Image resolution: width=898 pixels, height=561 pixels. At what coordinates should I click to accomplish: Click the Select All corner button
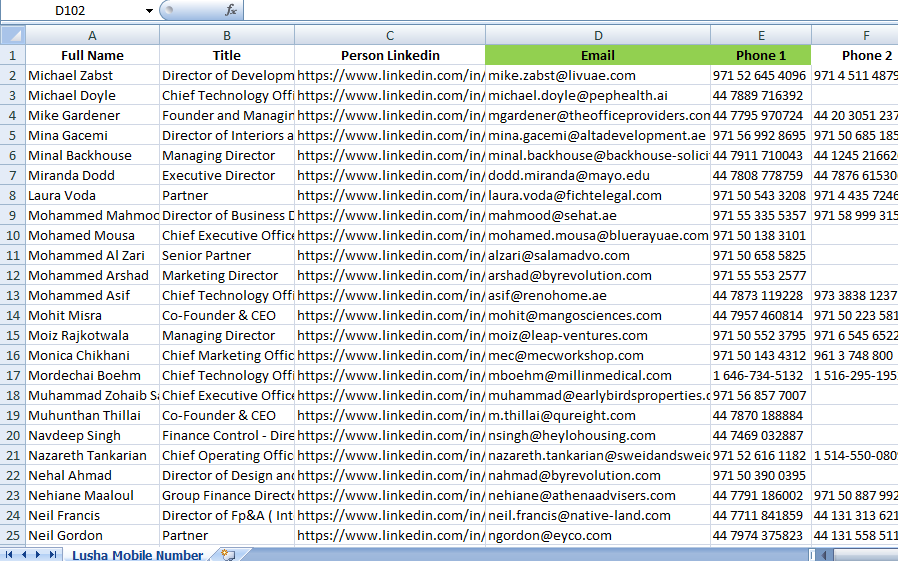coord(13,35)
